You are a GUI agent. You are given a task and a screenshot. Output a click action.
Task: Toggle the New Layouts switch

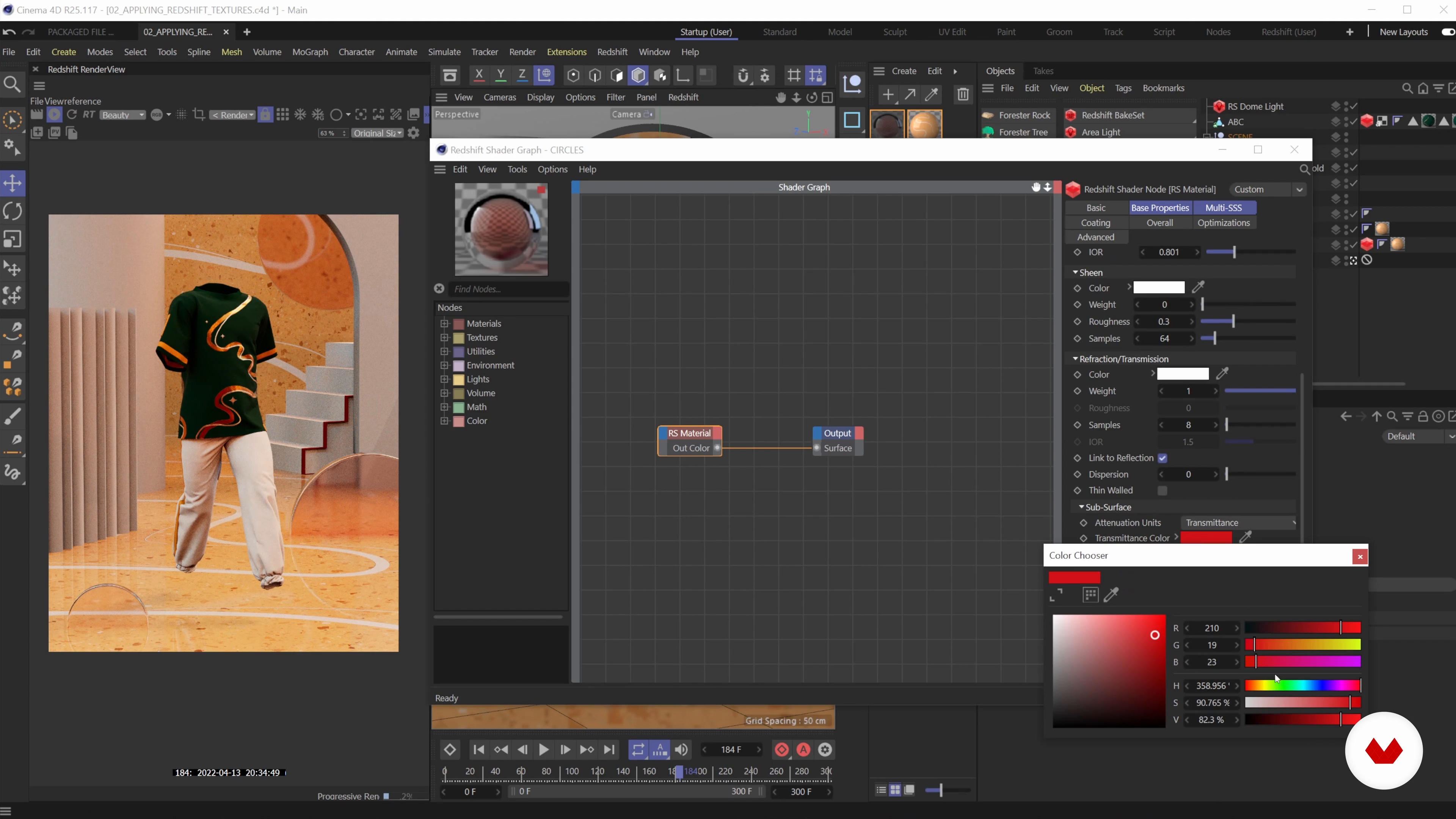(x=1448, y=32)
